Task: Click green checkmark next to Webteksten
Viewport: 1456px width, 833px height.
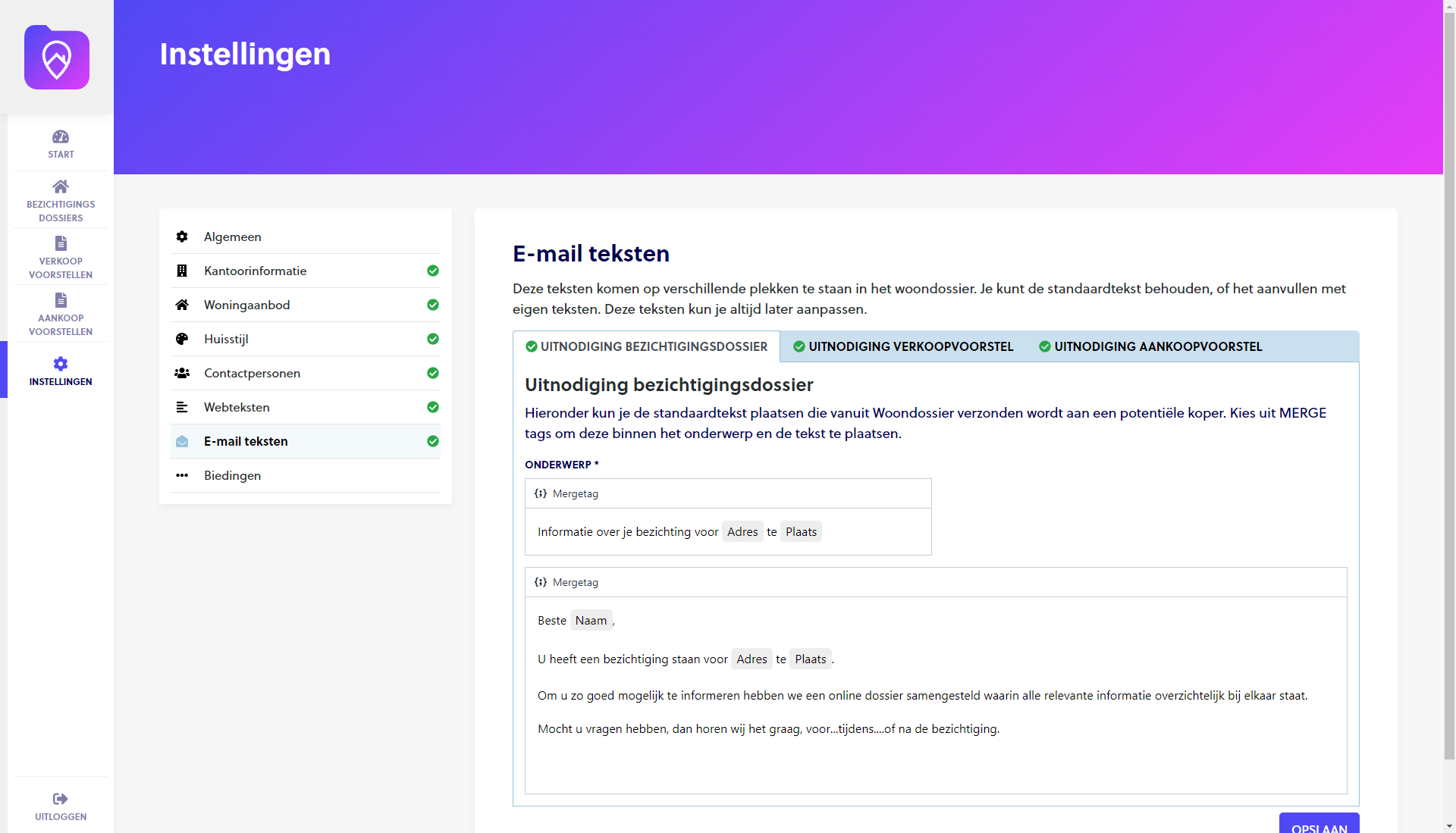Action: tap(433, 407)
